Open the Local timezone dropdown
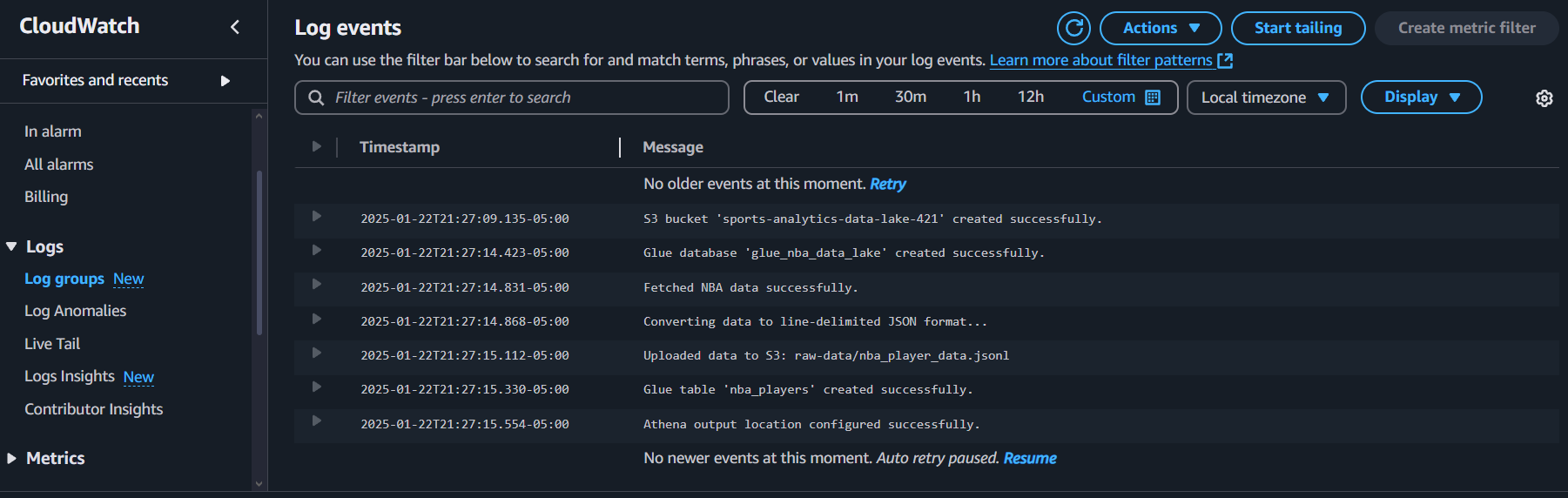 [1266, 98]
